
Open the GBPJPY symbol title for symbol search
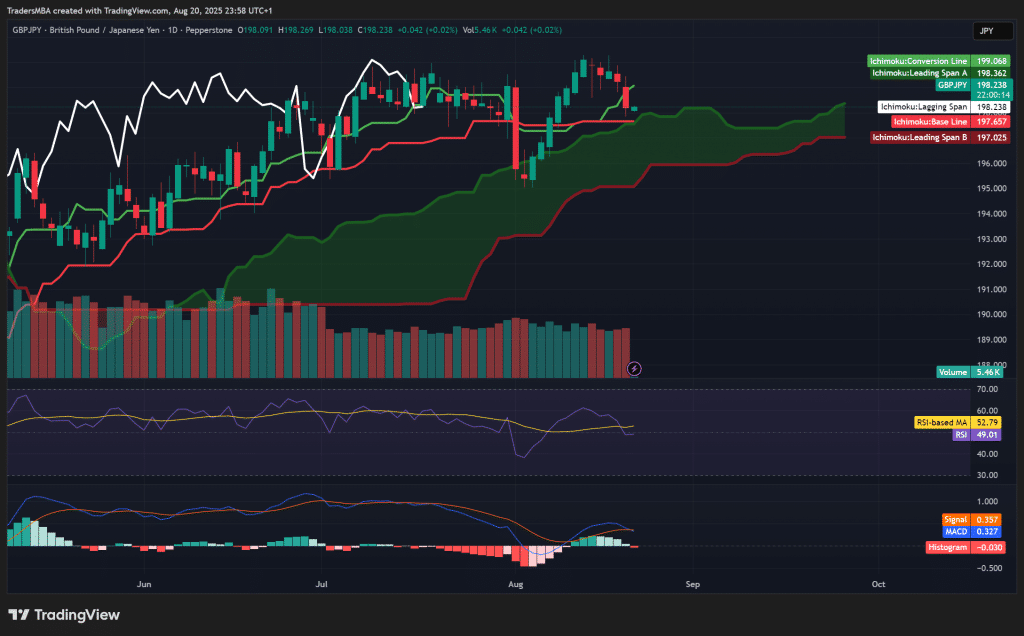coord(22,30)
